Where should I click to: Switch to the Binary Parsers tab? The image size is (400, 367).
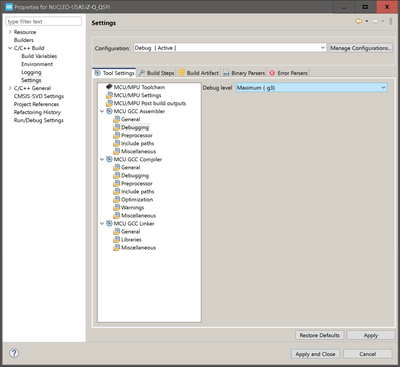(x=244, y=73)
